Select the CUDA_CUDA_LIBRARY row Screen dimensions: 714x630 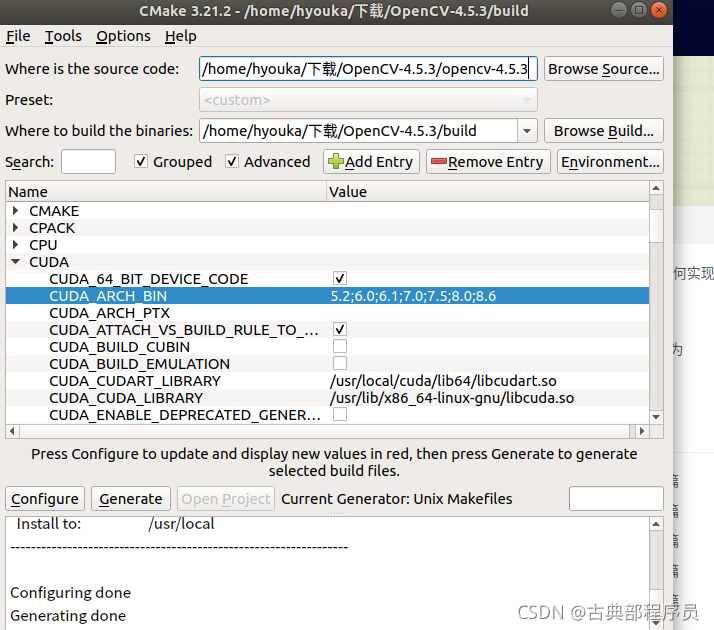(x=327, y=398)
